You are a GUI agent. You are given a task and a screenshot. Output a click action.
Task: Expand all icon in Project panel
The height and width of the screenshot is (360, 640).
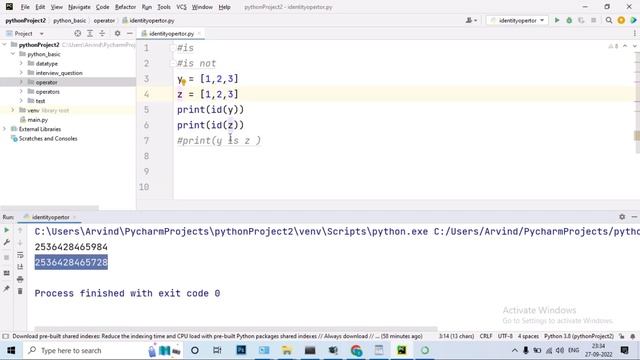click(90, 33)
